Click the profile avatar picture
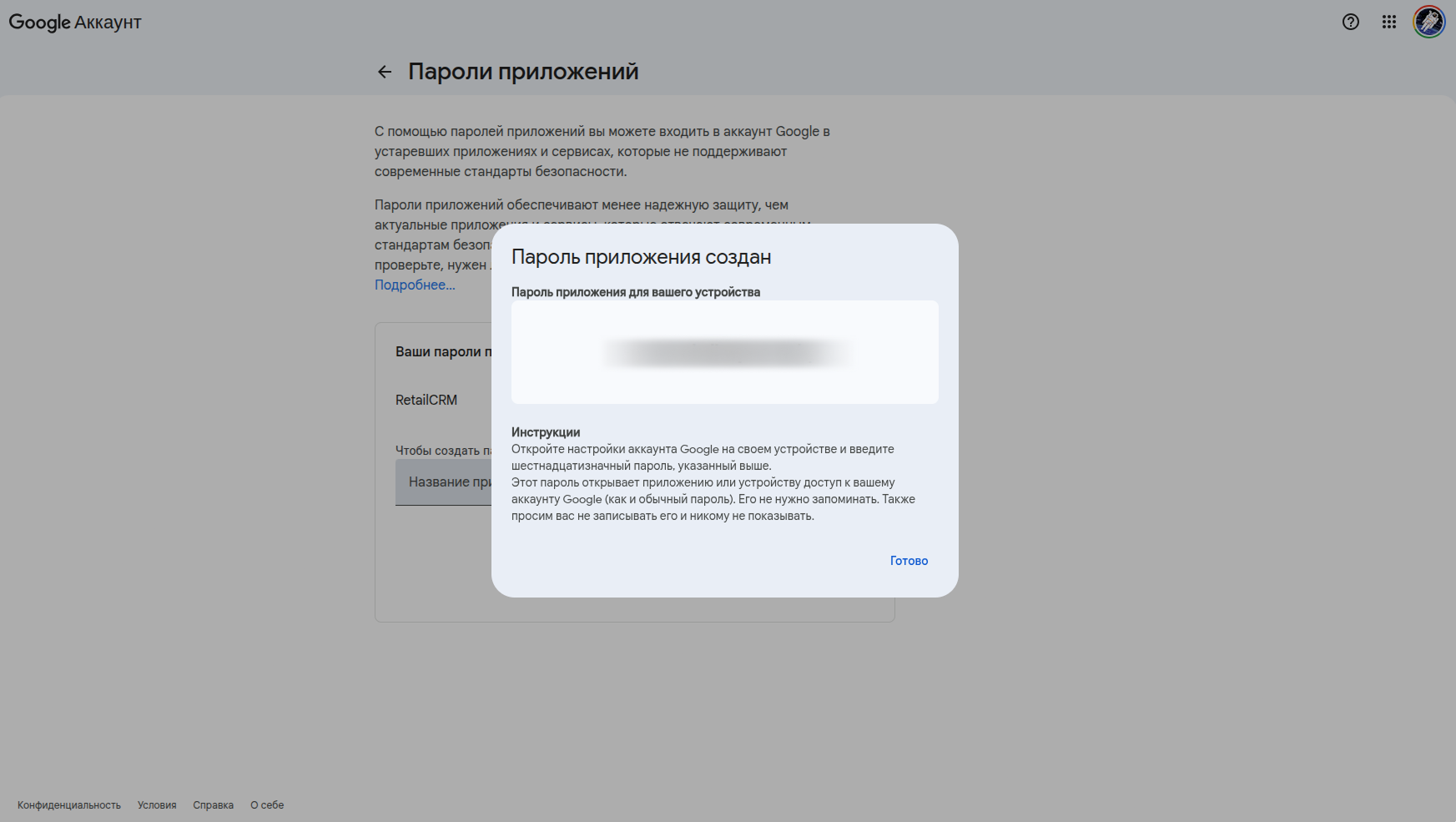 pyautogui.click(x=1428, y=23)
